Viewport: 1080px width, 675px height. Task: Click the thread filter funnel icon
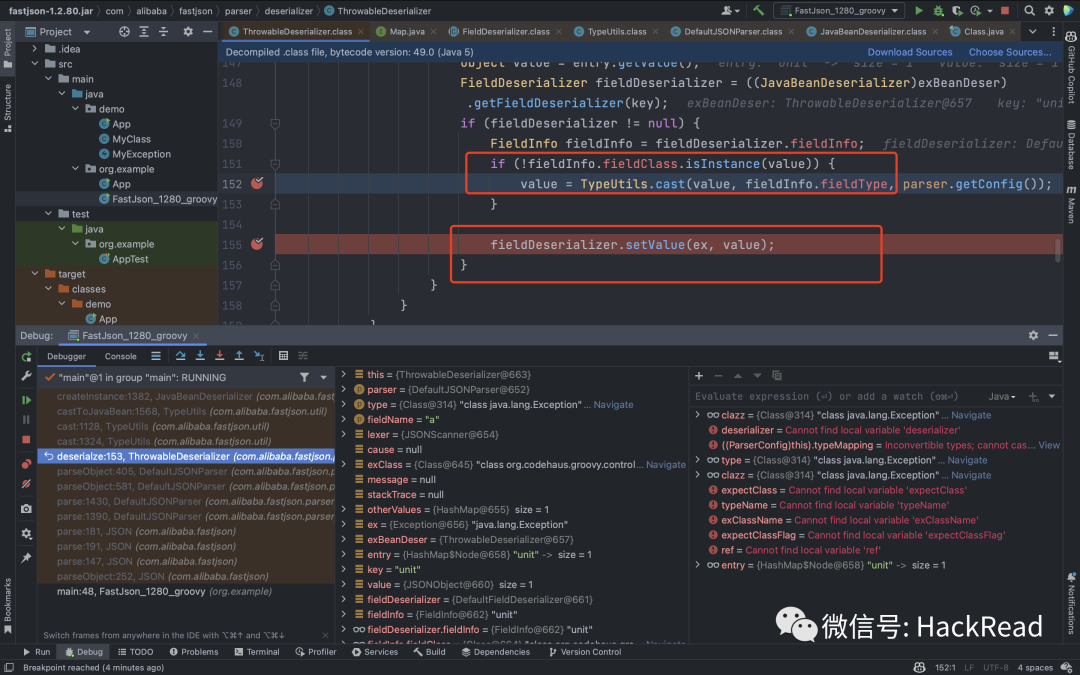(304, 378)
